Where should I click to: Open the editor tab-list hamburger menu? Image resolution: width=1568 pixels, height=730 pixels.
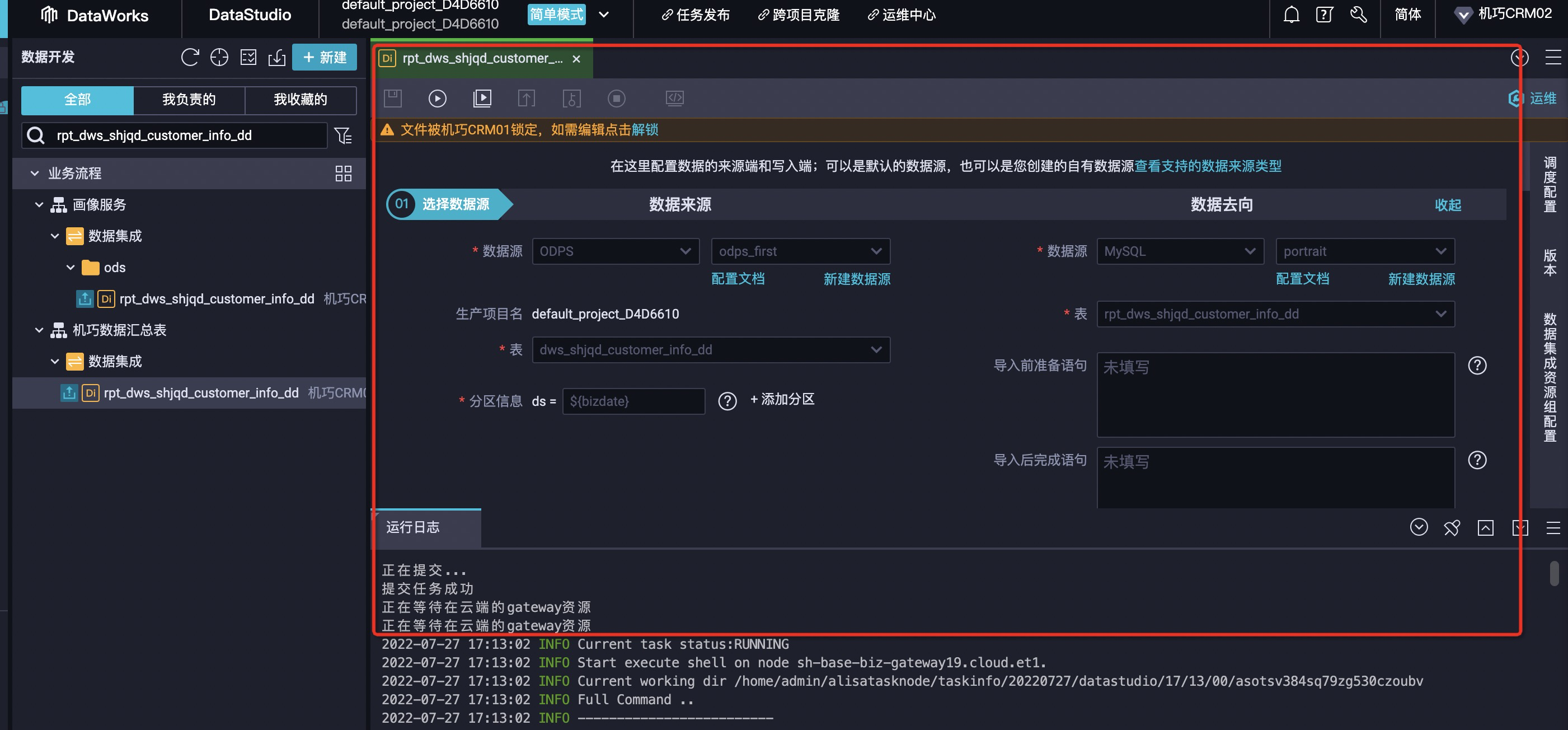pyautogui.click(x=1553, y=57)
